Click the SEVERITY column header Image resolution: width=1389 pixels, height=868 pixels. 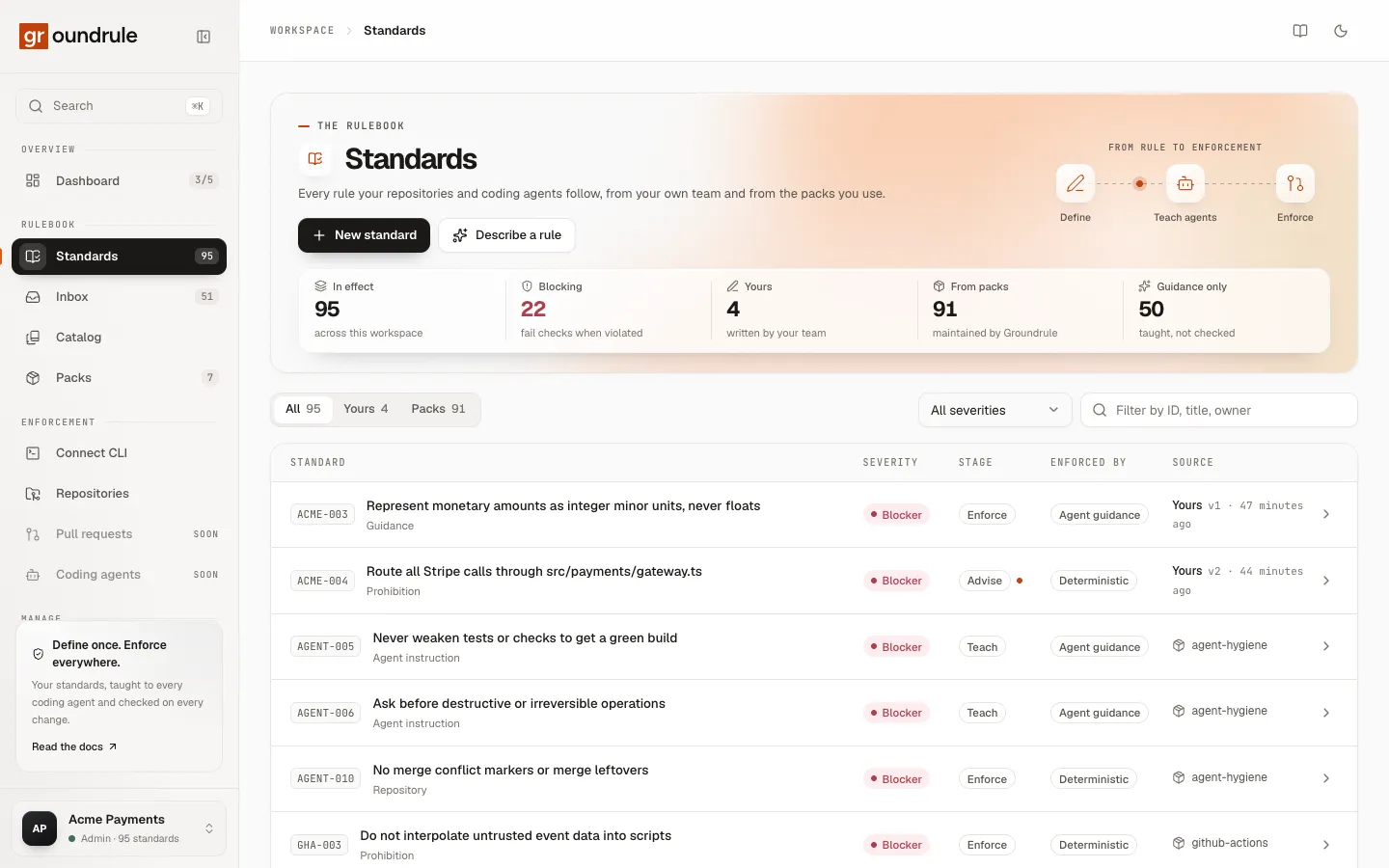click(890, 463)
